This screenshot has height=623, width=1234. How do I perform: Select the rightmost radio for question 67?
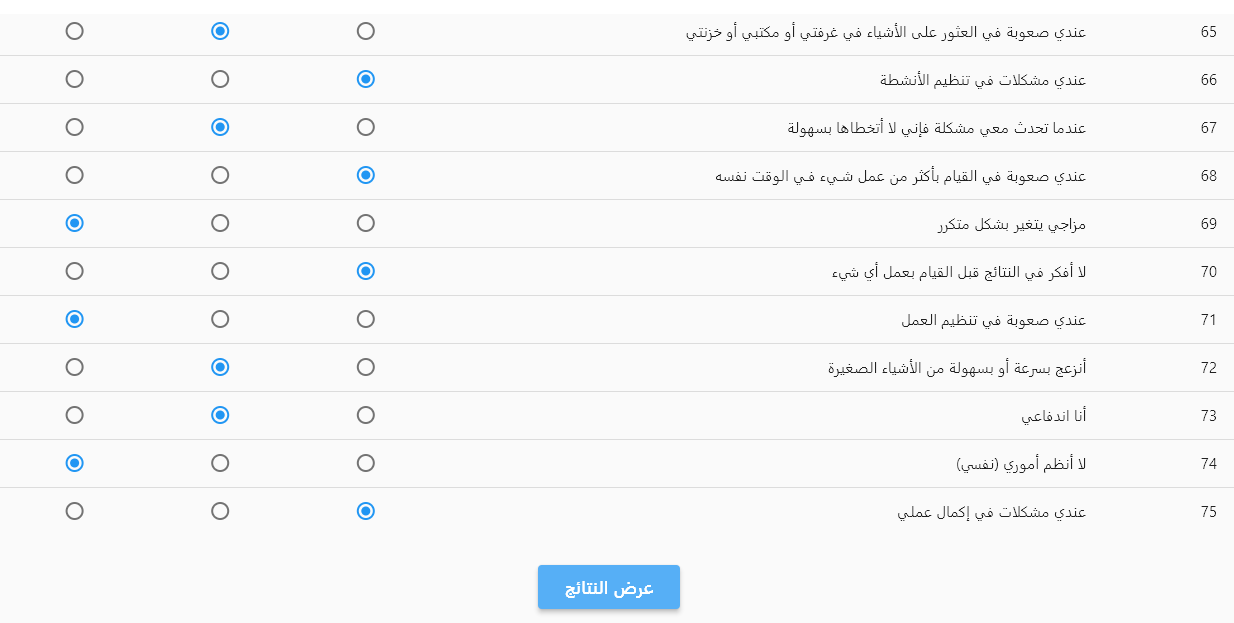click(x=366, y=127)
